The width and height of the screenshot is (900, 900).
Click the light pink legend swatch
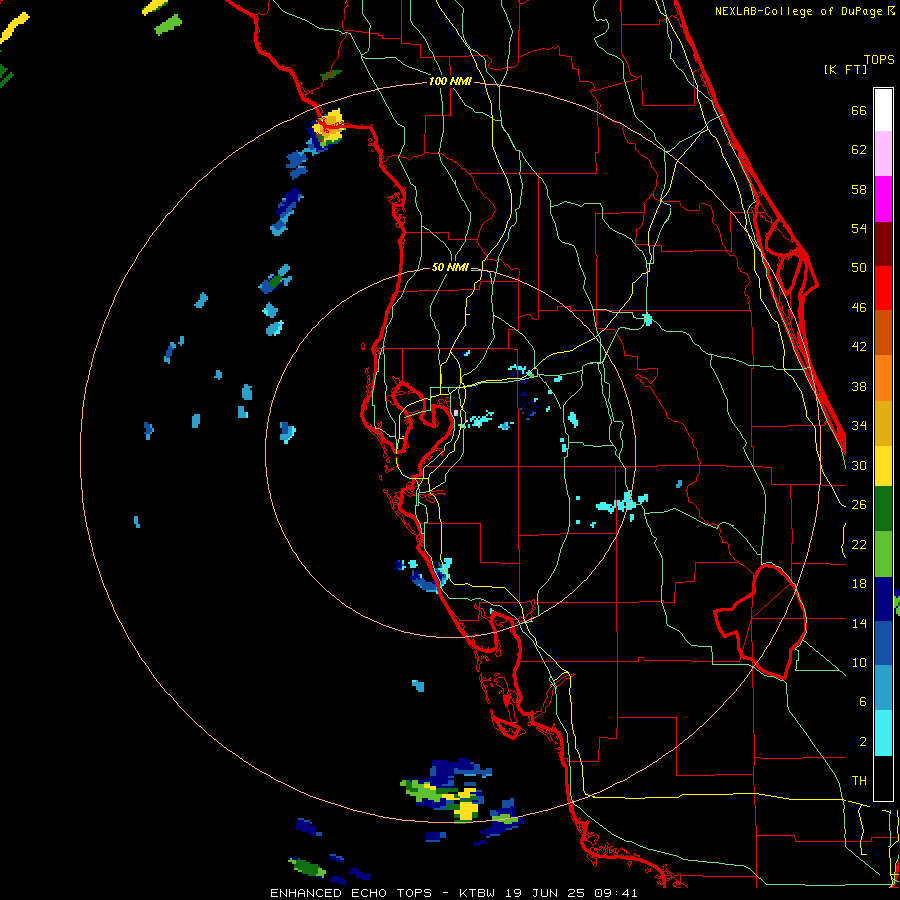(883, 154)
